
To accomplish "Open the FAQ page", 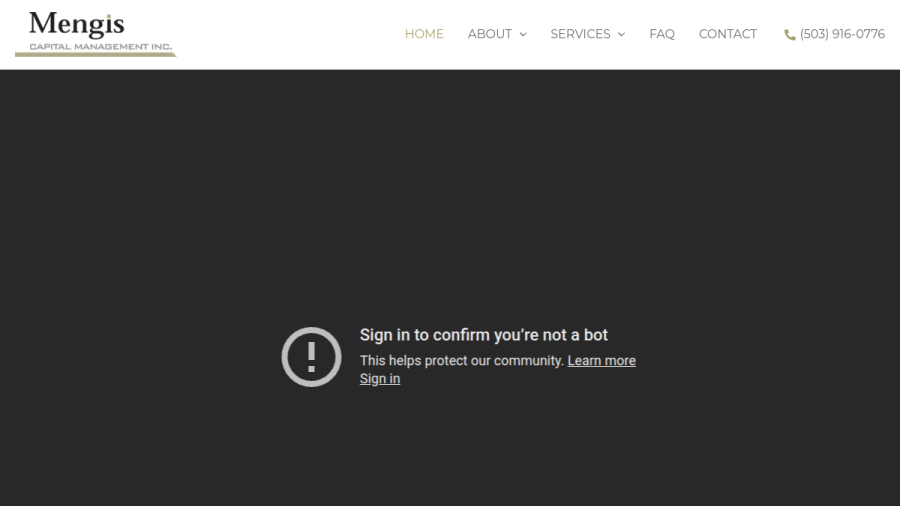I will coord(662,34).
